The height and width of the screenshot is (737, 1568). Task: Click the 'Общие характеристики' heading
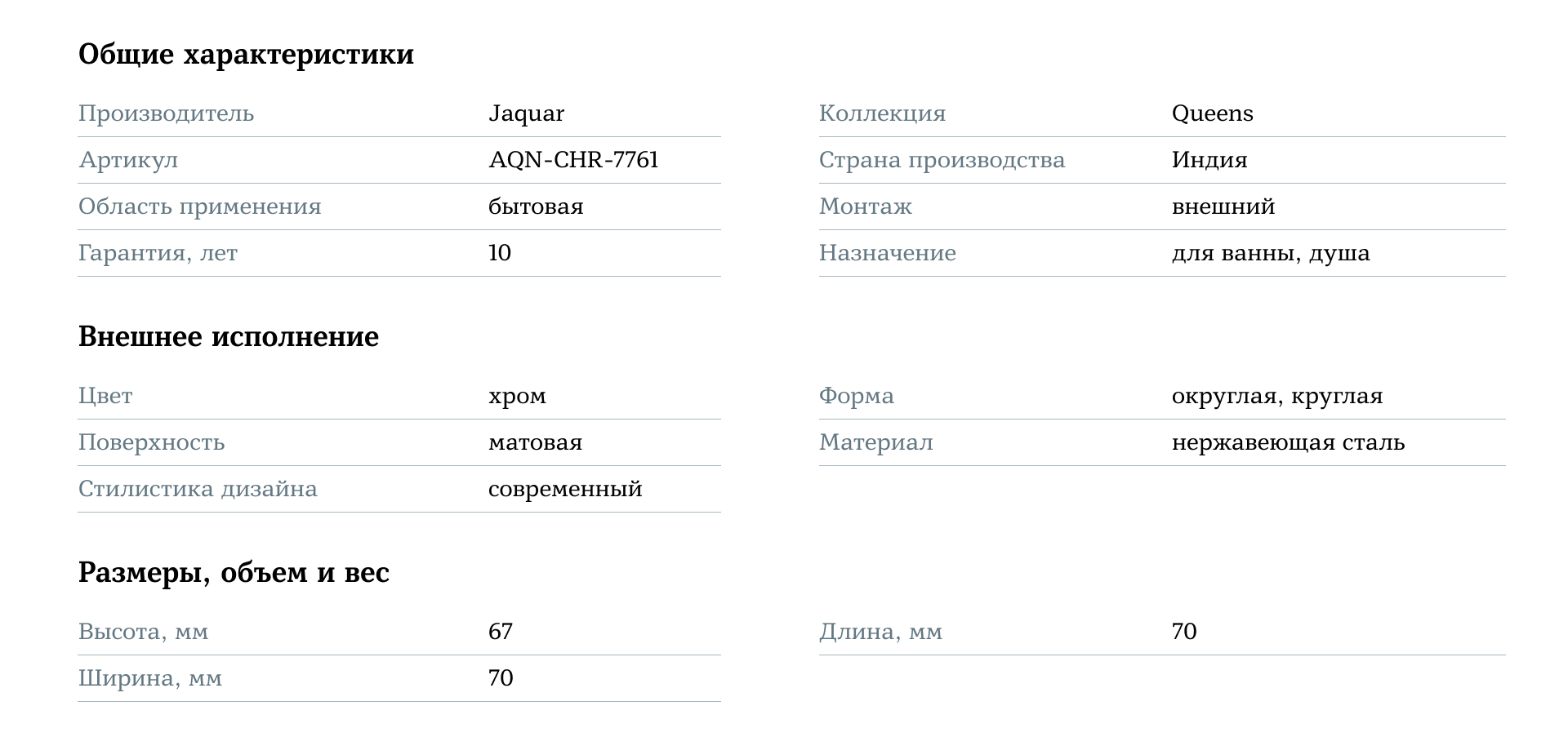[x=246, y=55]
